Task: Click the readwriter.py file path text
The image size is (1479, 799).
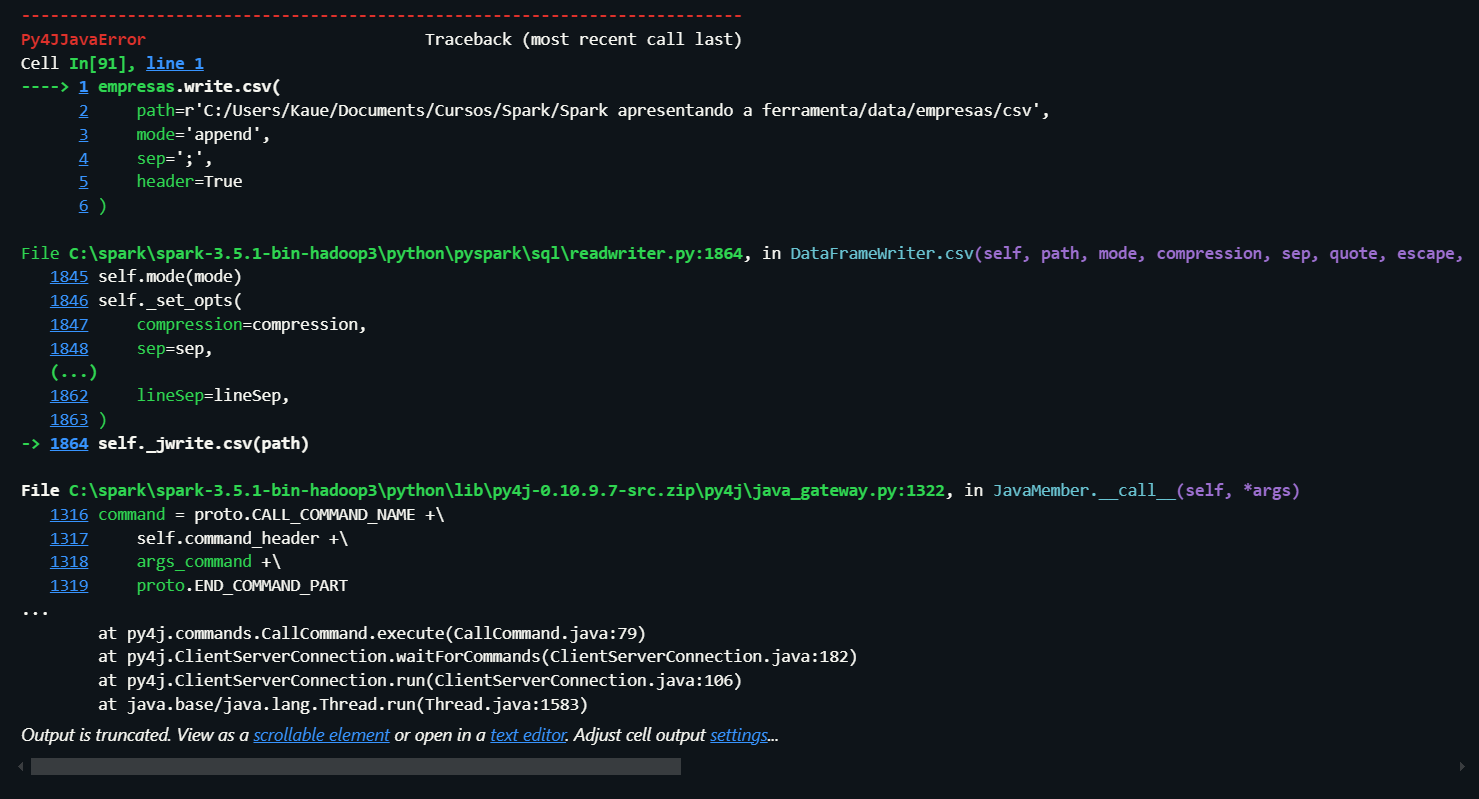Action: 406,253
